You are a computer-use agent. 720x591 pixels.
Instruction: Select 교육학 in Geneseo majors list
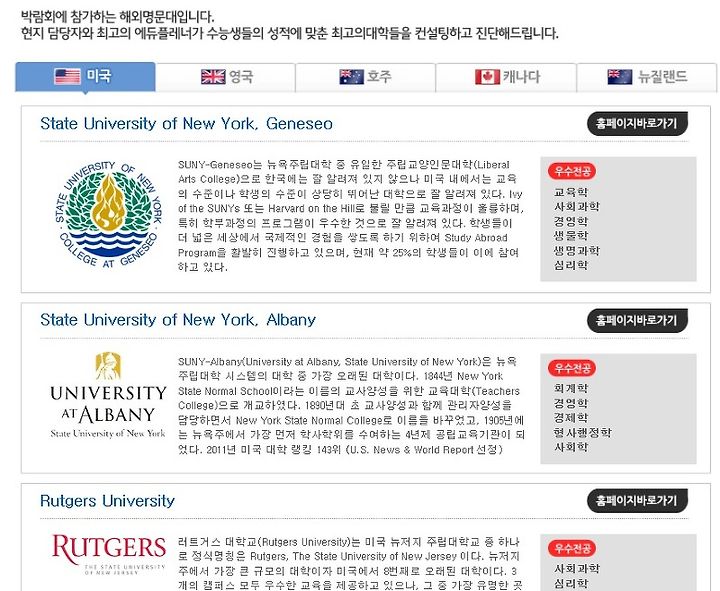click(x=571, y=192)
